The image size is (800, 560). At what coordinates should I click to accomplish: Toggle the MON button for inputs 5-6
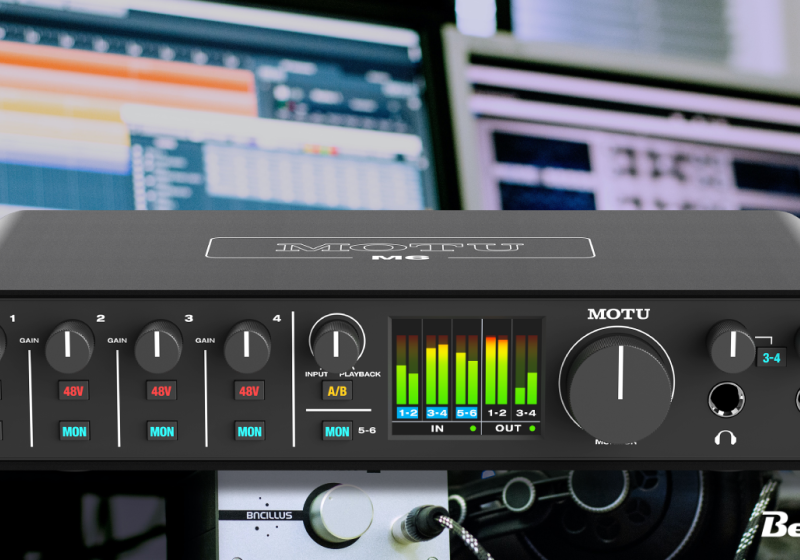(x=337, y=431)
